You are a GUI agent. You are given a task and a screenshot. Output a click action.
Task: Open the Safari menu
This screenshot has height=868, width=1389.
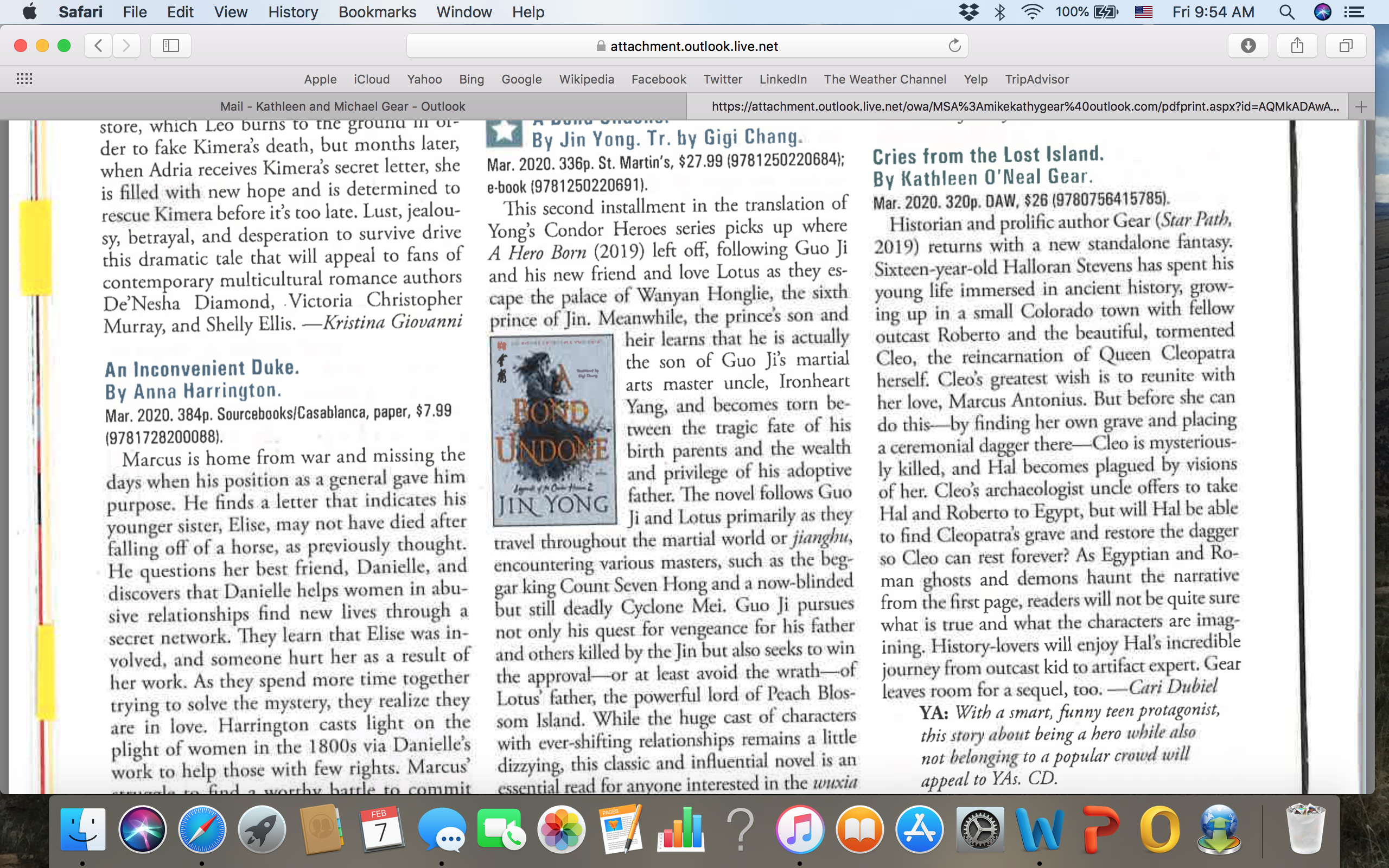80,12
